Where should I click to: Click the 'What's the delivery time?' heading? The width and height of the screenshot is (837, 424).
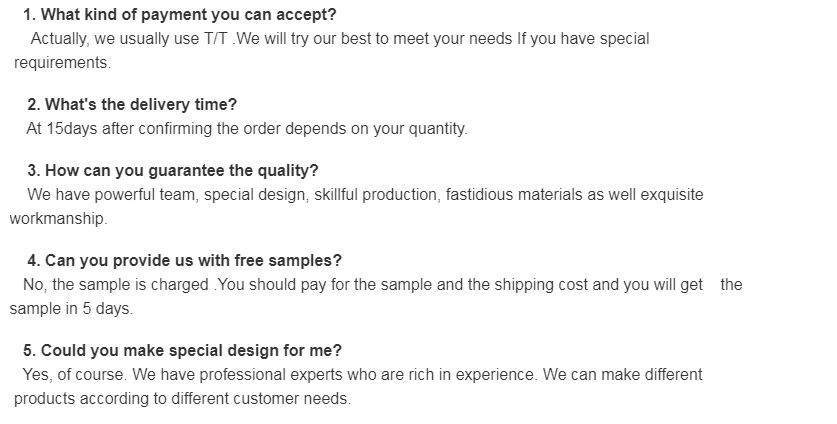click(x=131, y=104)
